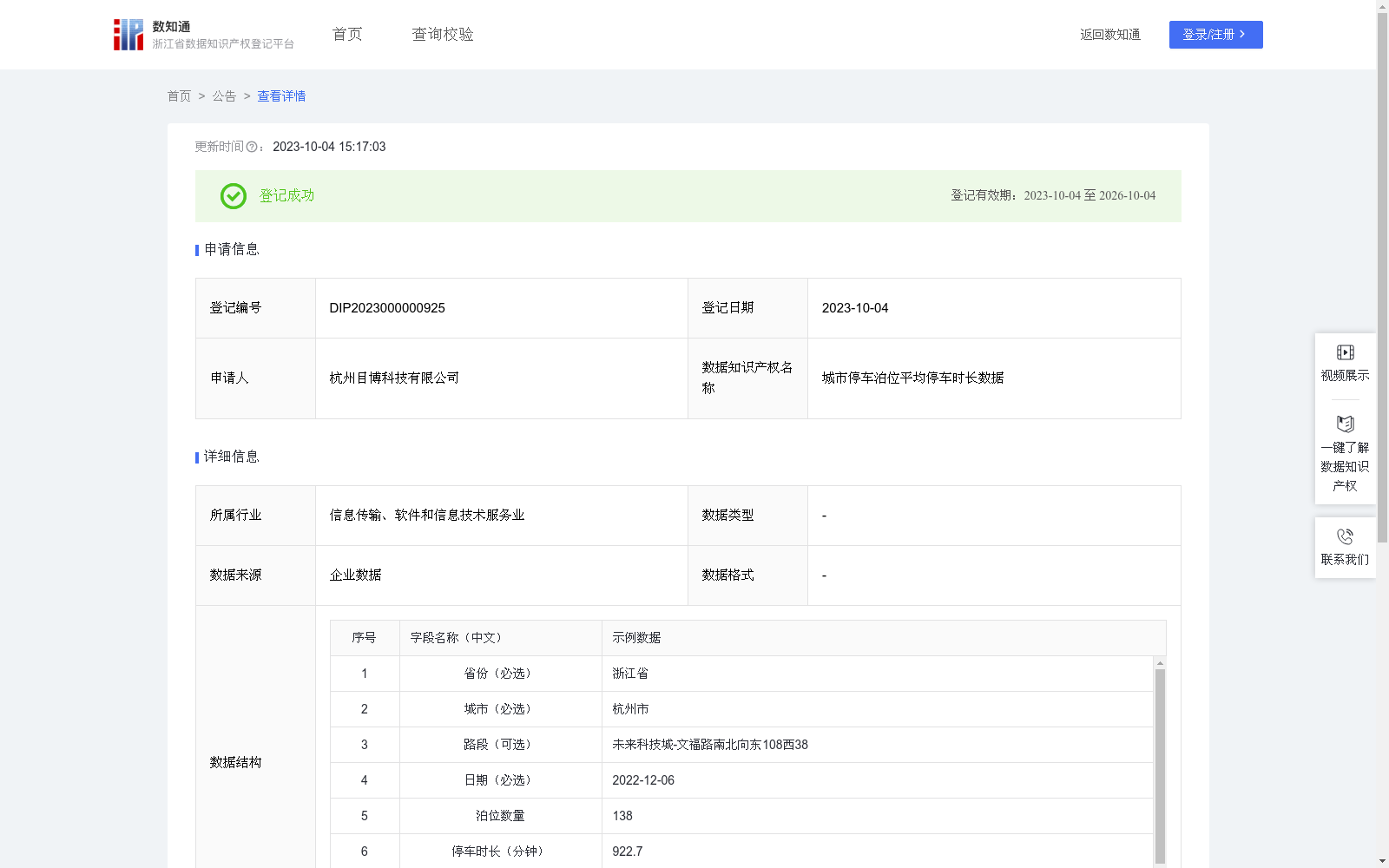Click the green 登记成功 checkmark icon

[x=233, y=196]
